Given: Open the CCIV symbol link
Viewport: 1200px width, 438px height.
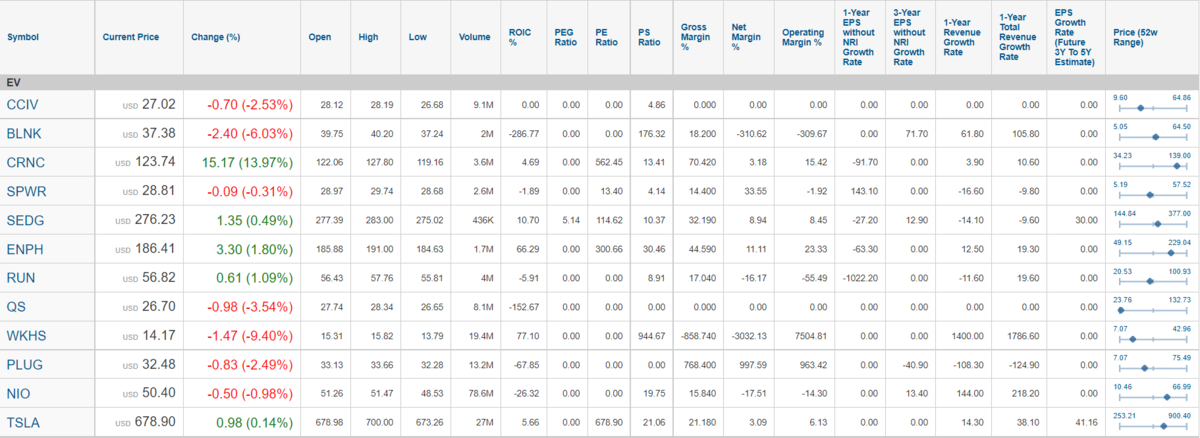Looking at the screenshot, I should click(x=21, y=104).
